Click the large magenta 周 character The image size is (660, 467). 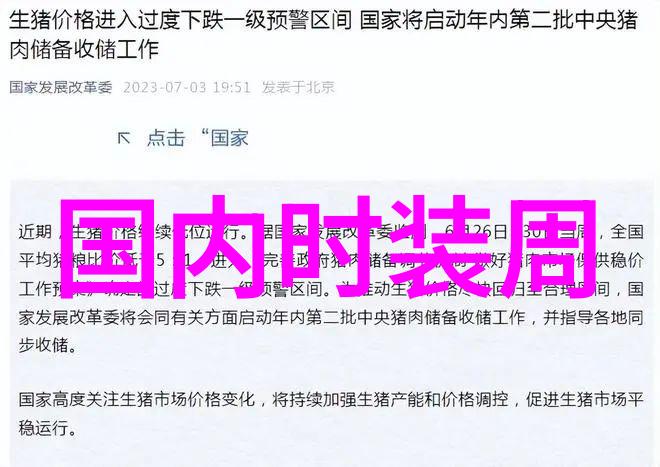(x=547, y=248)
